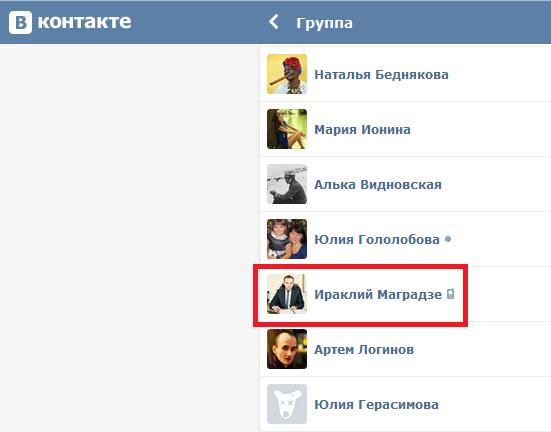Open Юлия Гололобова's avatar photo
This screenshot has height=432, width=551.
287,239
